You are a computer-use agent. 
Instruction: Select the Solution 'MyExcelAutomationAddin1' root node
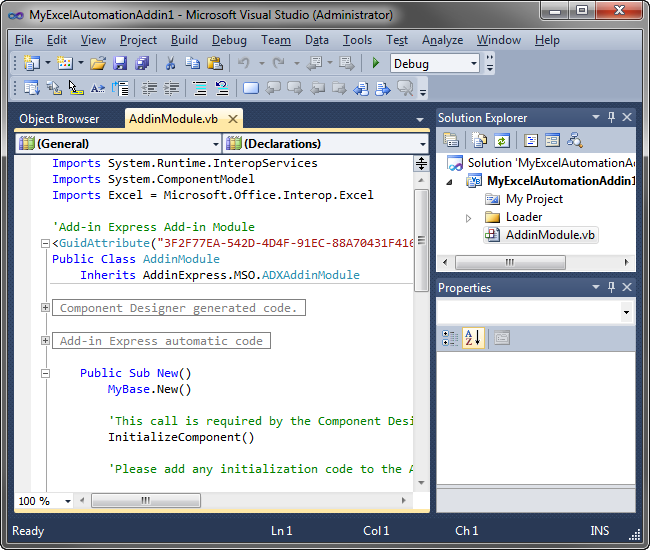click(x=541, y=163)
